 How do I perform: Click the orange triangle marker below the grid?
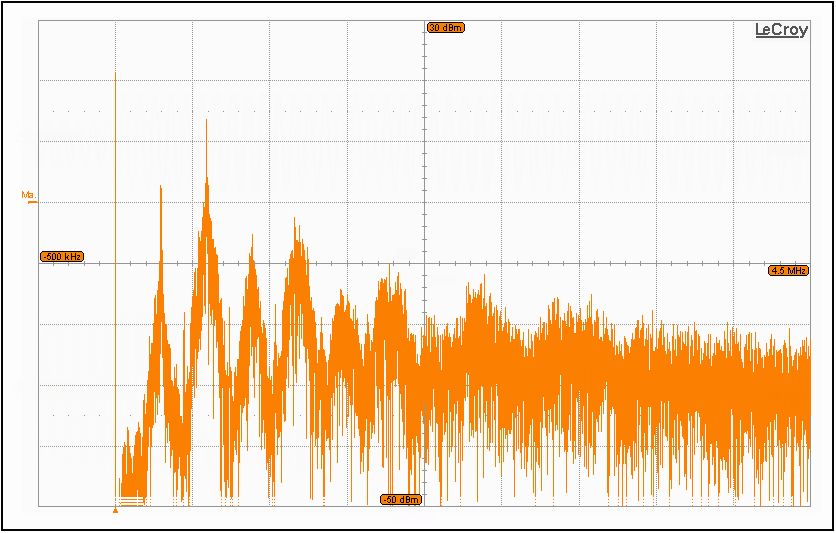coord(115,510)
